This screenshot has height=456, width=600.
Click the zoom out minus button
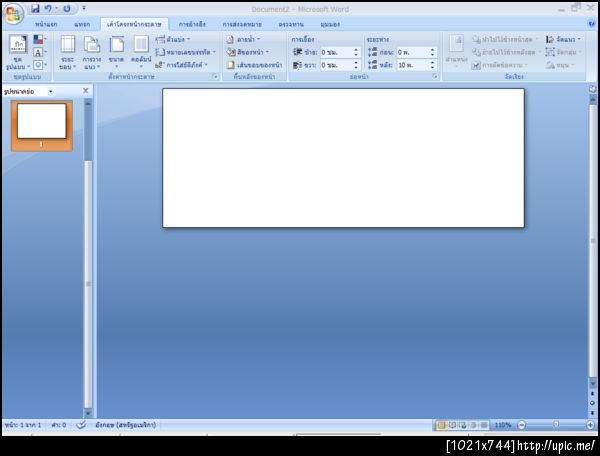[x=522, y=425]
